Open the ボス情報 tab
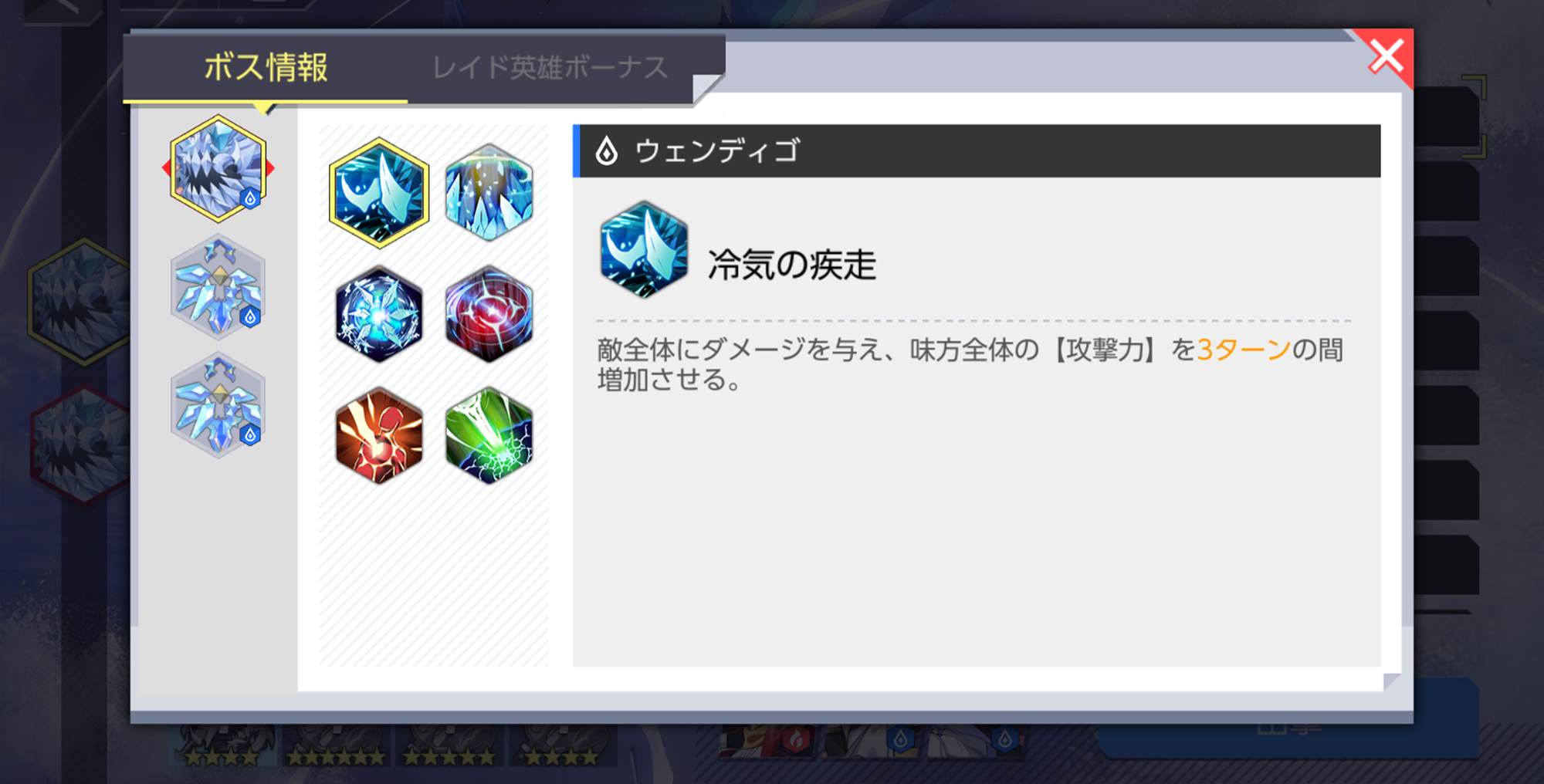1544x784 pixels. (x=266, y=68)
